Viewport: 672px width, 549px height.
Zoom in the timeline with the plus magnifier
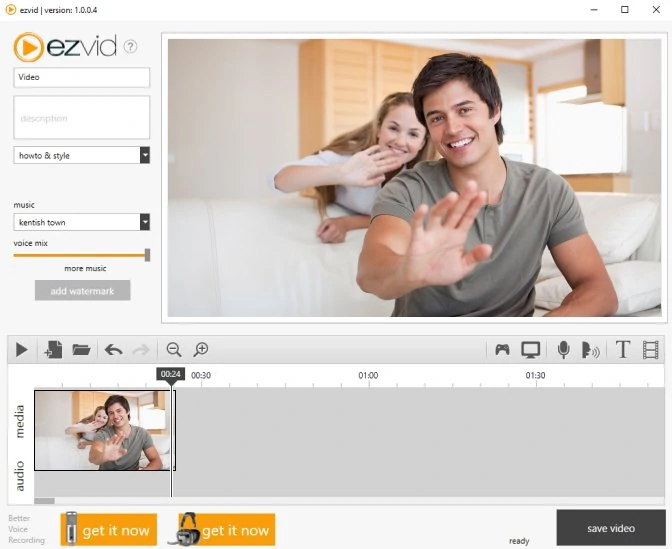click(x=201, y=349)
